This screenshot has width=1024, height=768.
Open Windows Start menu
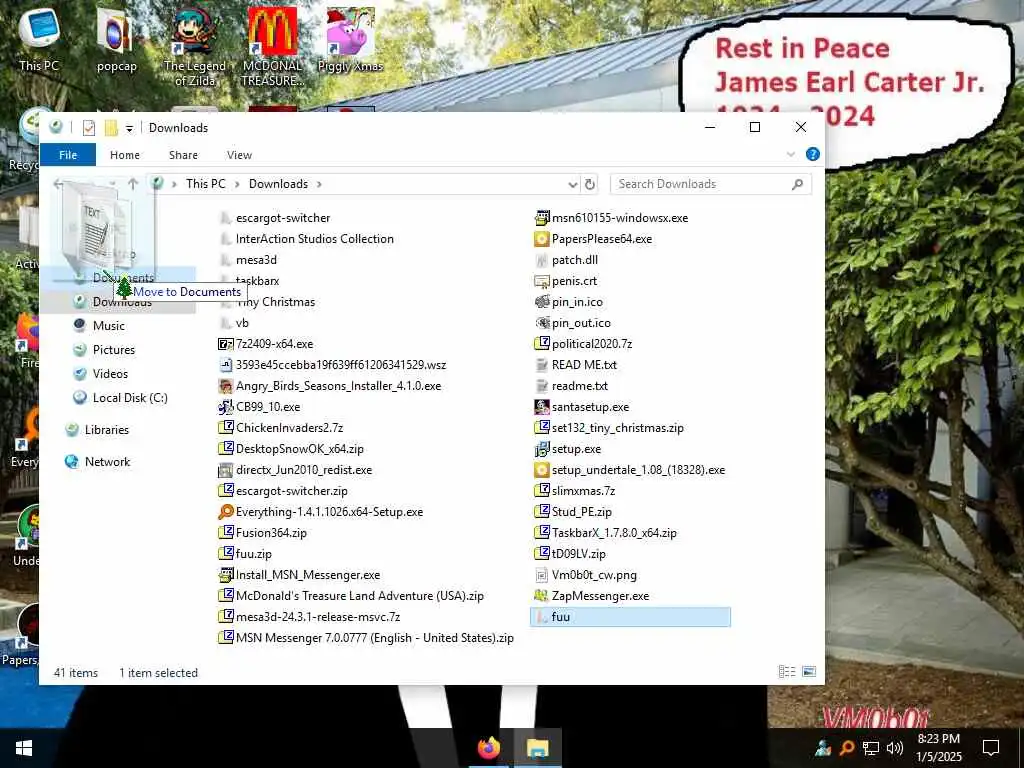pos(24,748)
